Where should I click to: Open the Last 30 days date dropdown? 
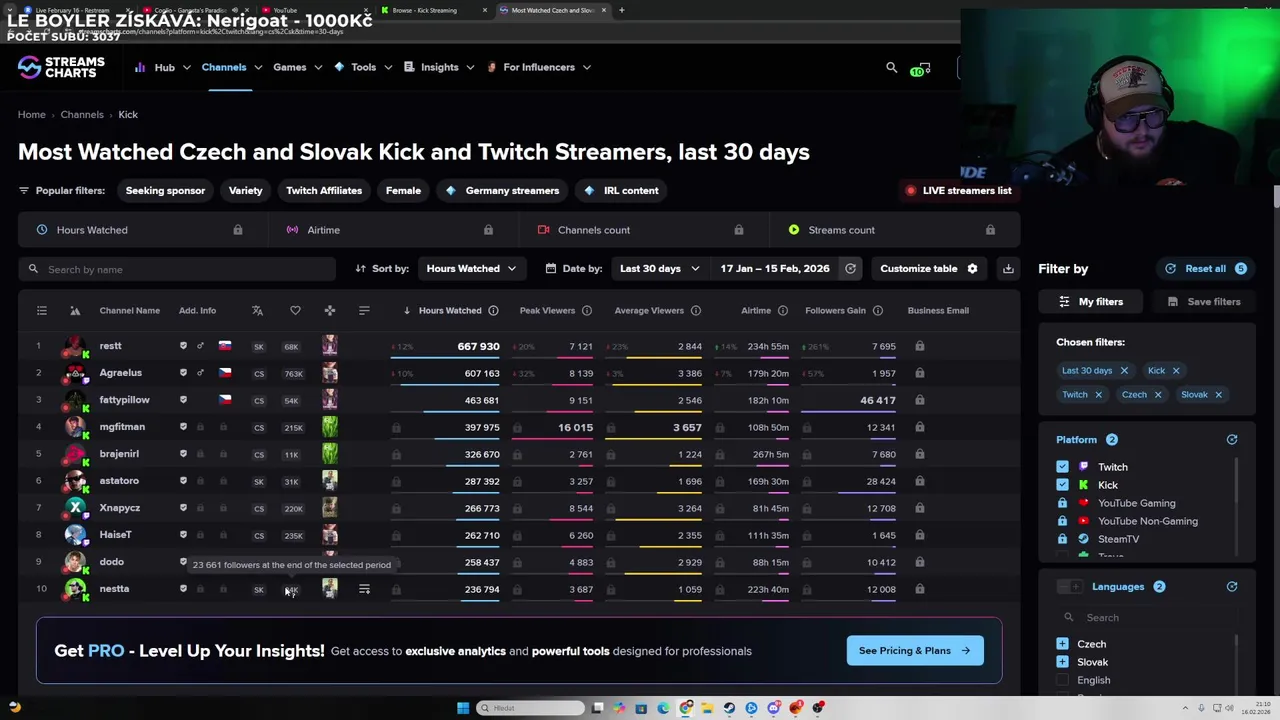[658, 269]
